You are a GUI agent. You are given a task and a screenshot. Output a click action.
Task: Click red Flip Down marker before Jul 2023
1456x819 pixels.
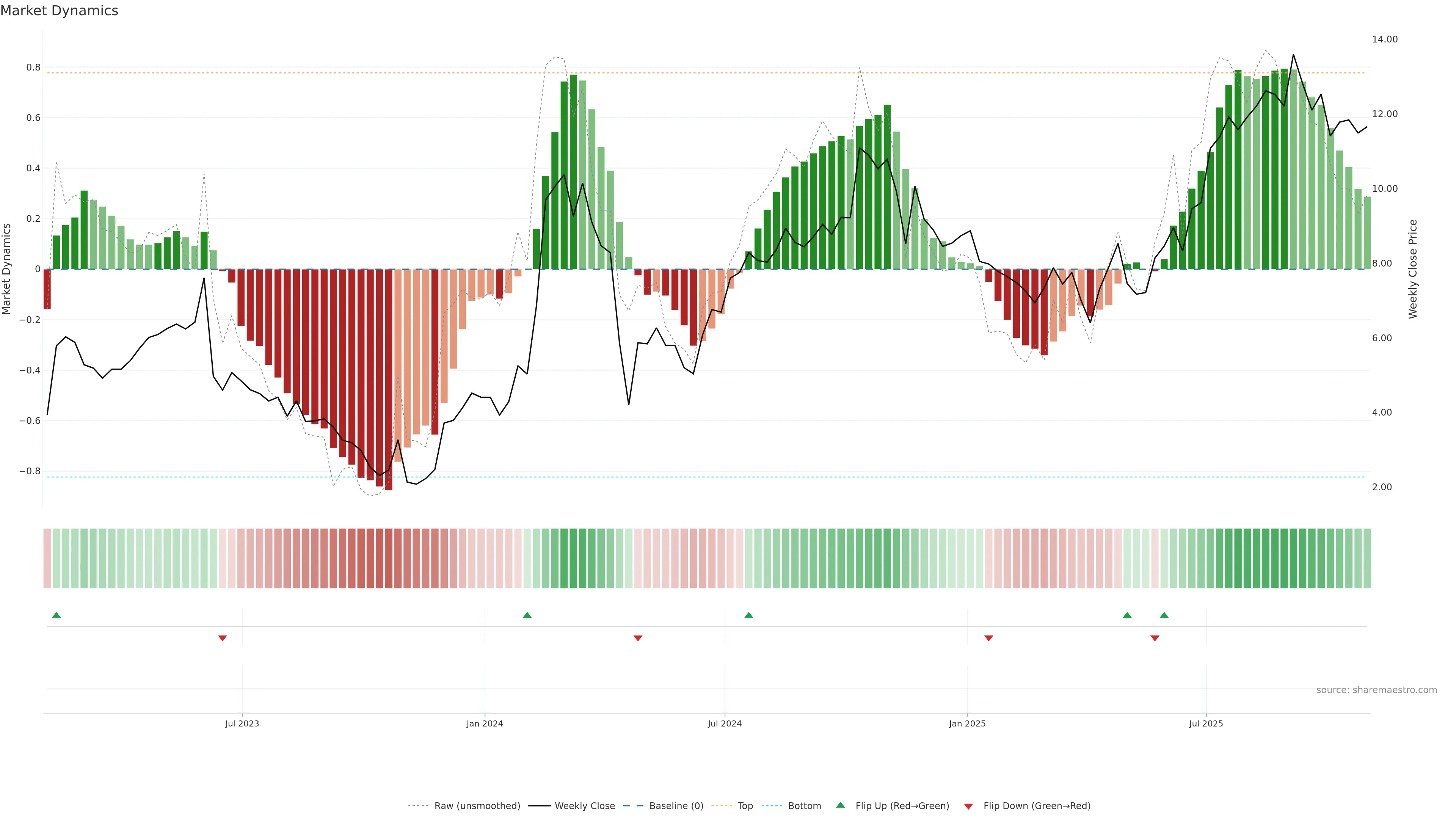click(x=222, y=638)
